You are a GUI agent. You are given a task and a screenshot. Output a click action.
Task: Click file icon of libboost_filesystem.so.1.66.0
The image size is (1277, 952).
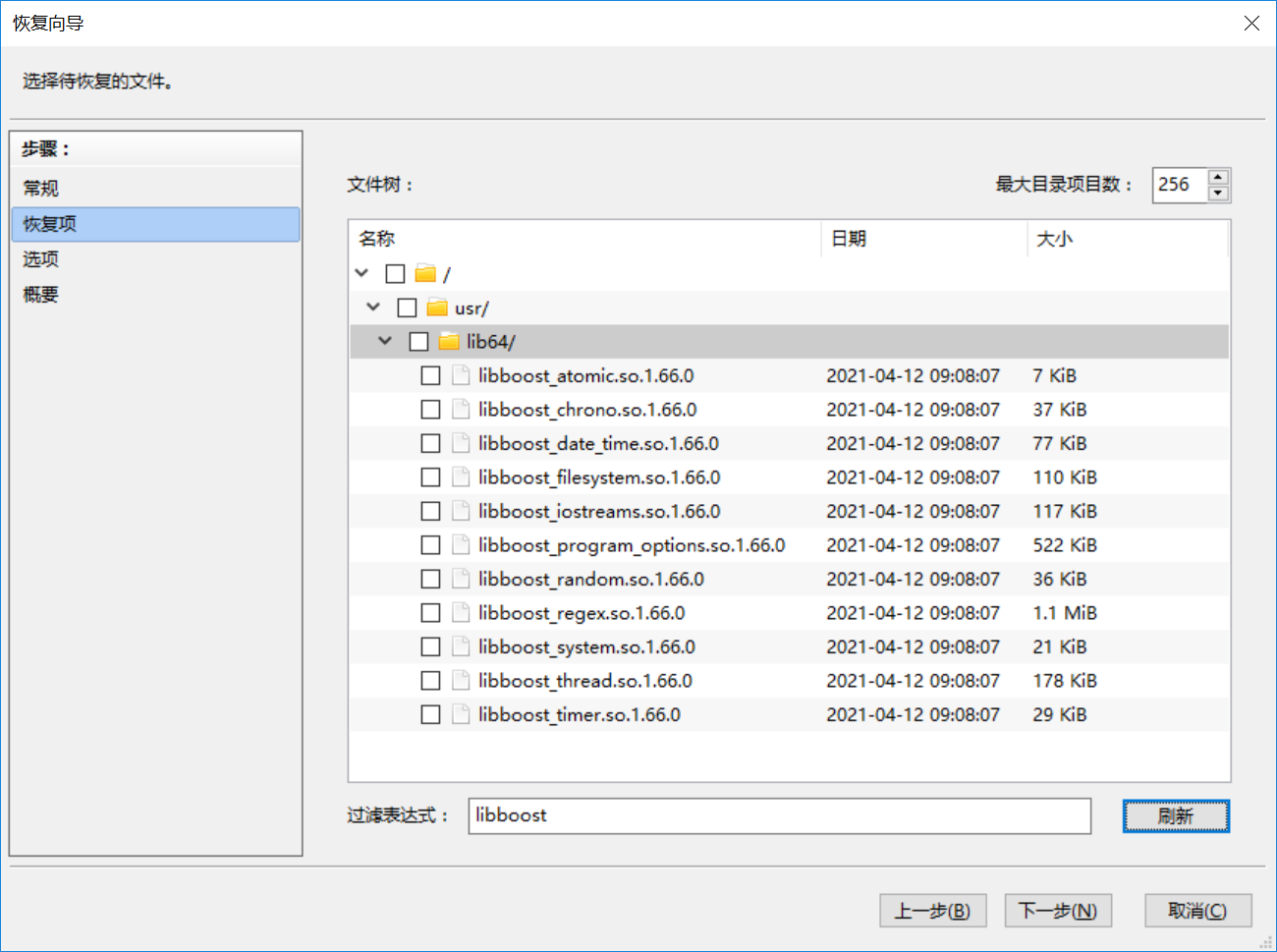[x=461, y=477]
